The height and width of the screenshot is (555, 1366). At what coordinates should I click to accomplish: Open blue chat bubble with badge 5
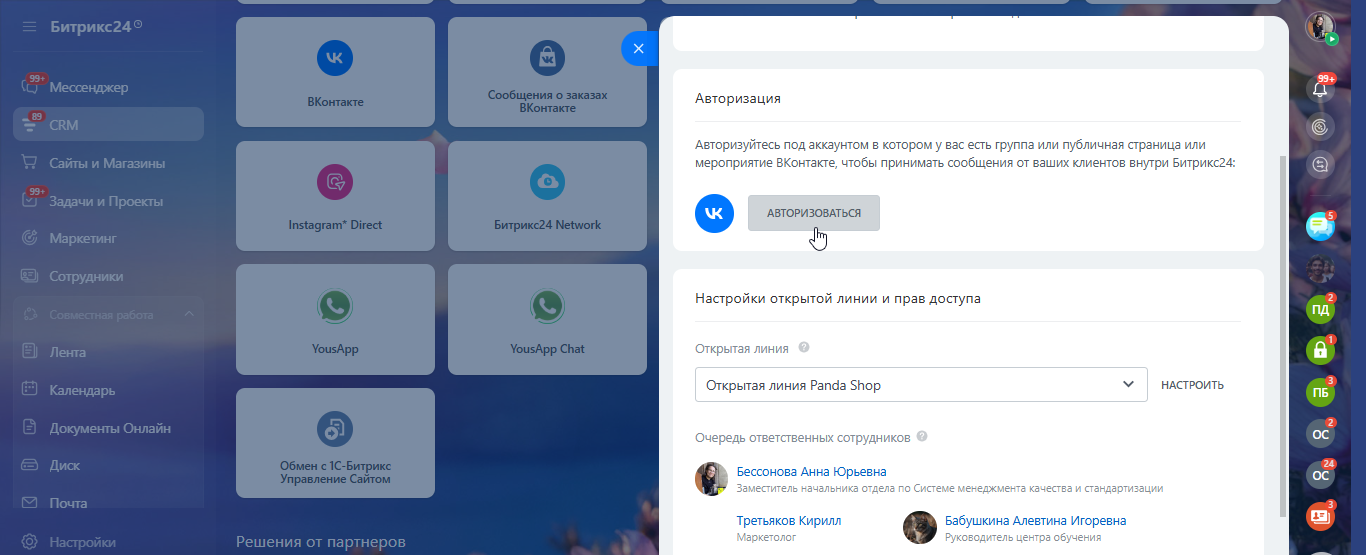(x=1320, y=227)
